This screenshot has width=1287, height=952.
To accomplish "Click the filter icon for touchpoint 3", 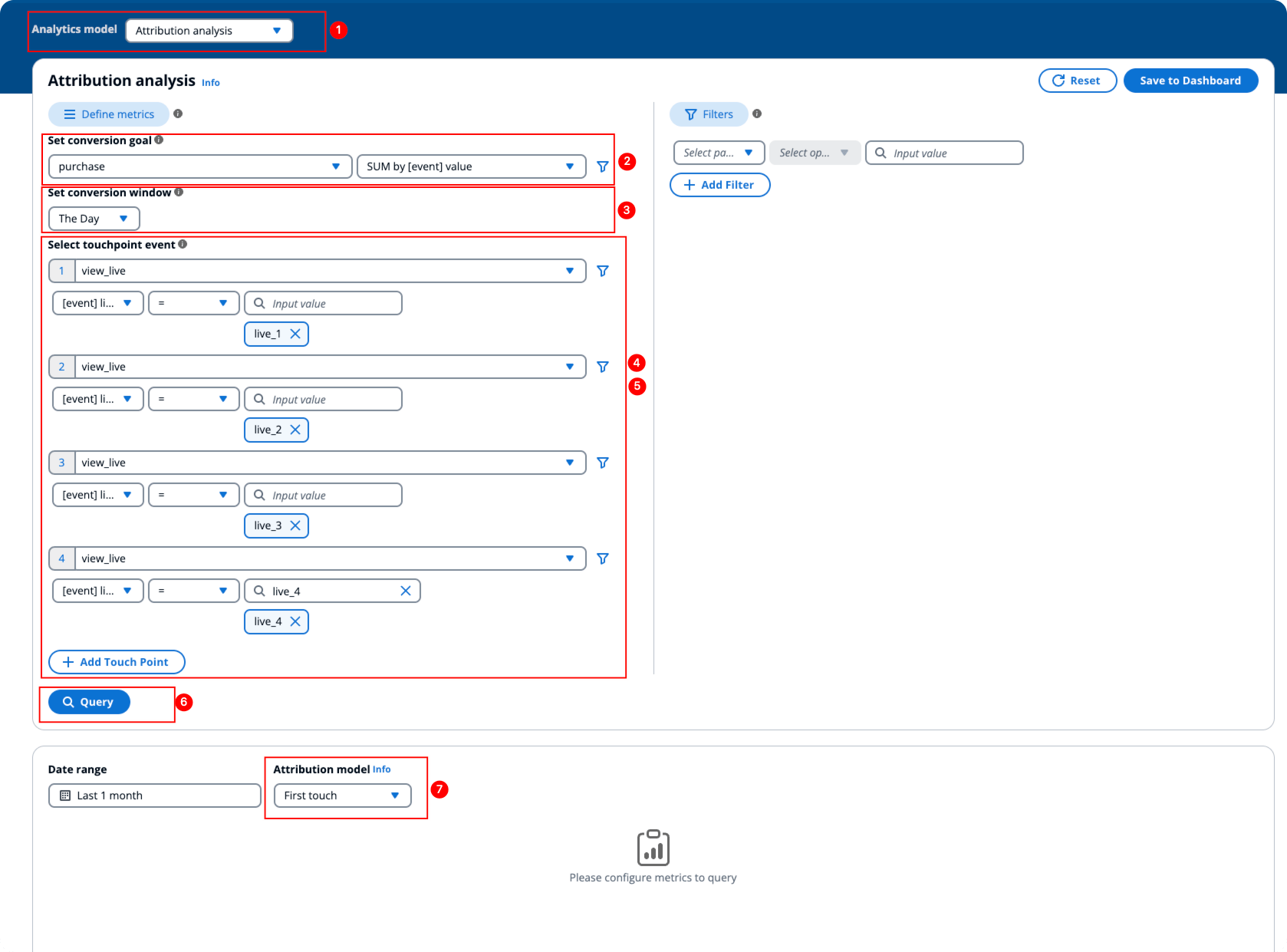I will tap(603, 463).
